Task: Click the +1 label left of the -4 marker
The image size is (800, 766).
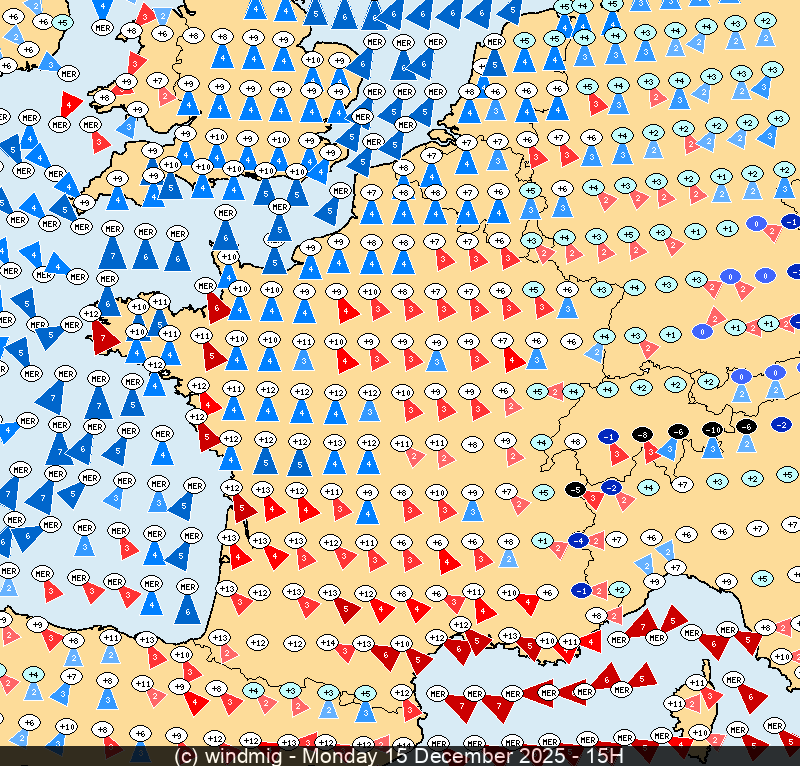Action: pyautogui.click(x=542, y=540)
